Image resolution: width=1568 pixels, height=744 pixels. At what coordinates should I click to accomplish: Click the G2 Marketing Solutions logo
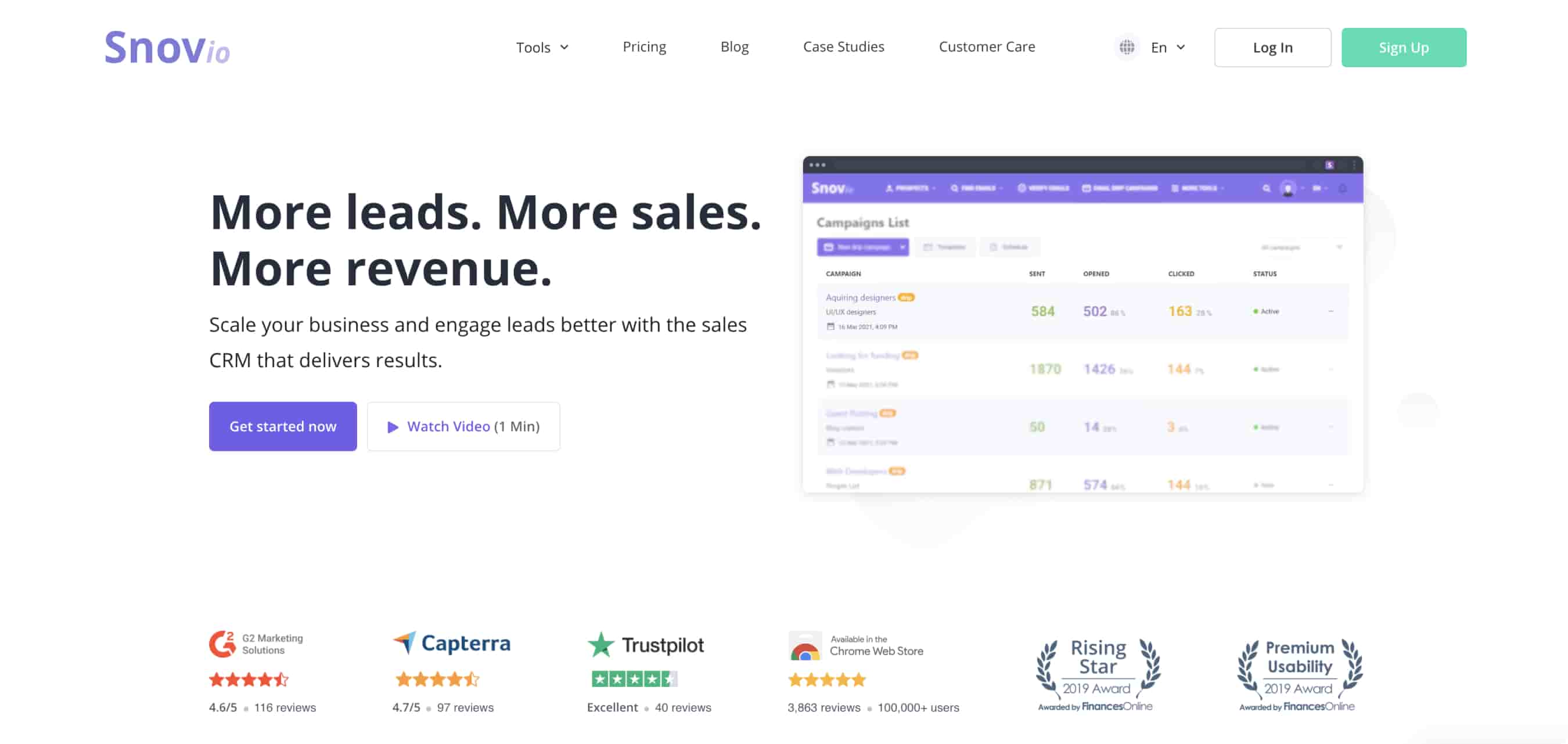click(x=256, y=644)
